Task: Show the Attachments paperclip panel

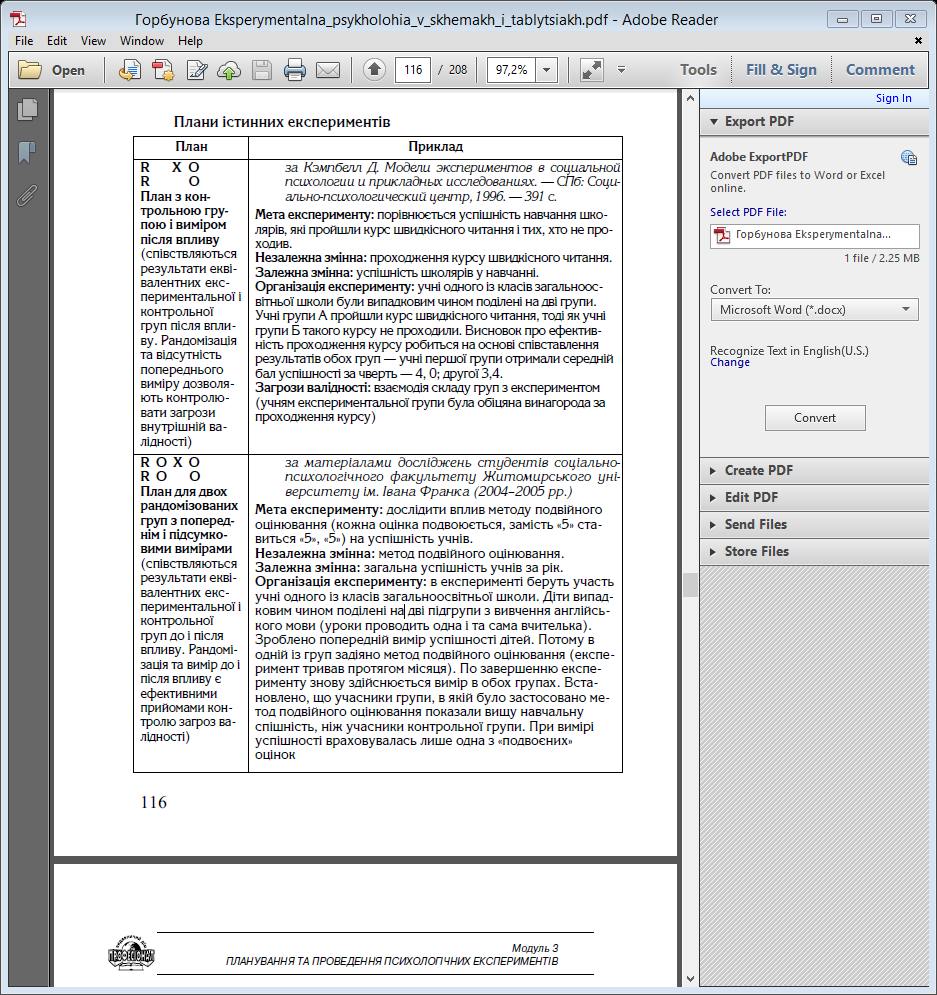Action: coord(27,194)
